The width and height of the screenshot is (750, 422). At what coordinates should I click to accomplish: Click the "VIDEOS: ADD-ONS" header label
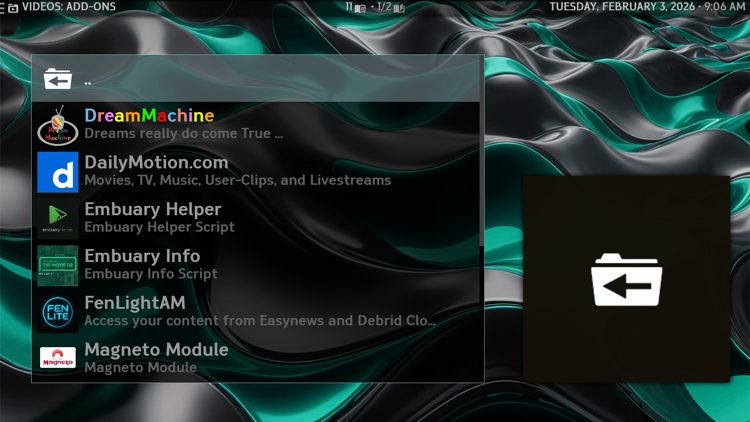69,7
